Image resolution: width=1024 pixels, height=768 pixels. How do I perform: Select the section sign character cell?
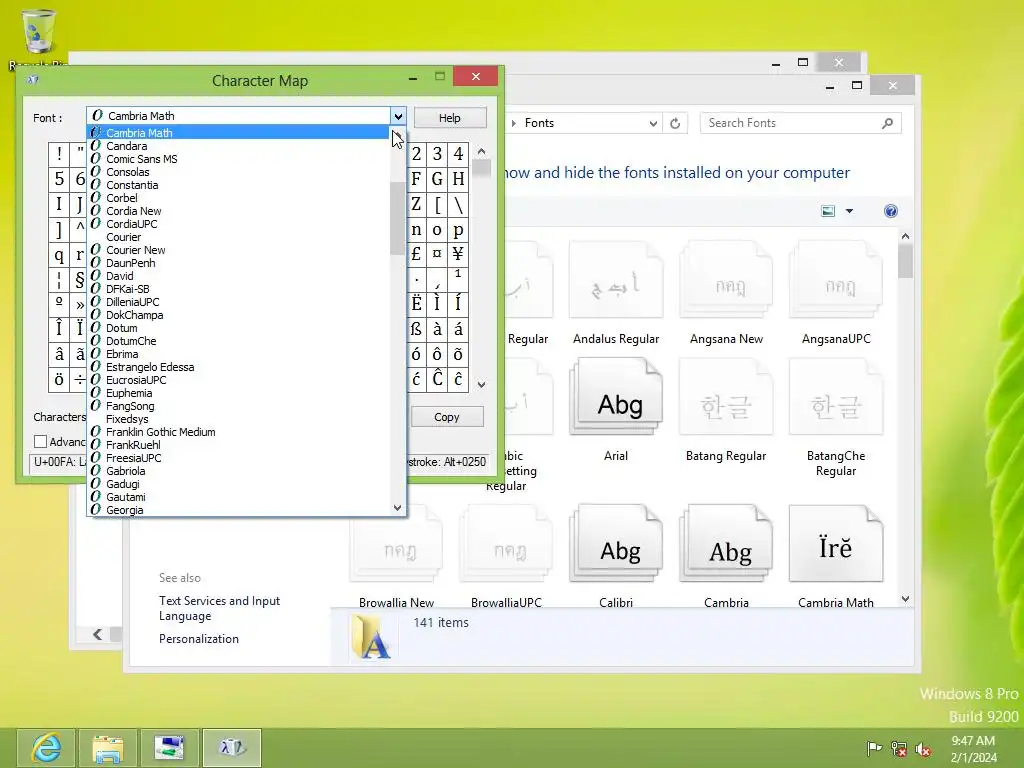[79, 280]
